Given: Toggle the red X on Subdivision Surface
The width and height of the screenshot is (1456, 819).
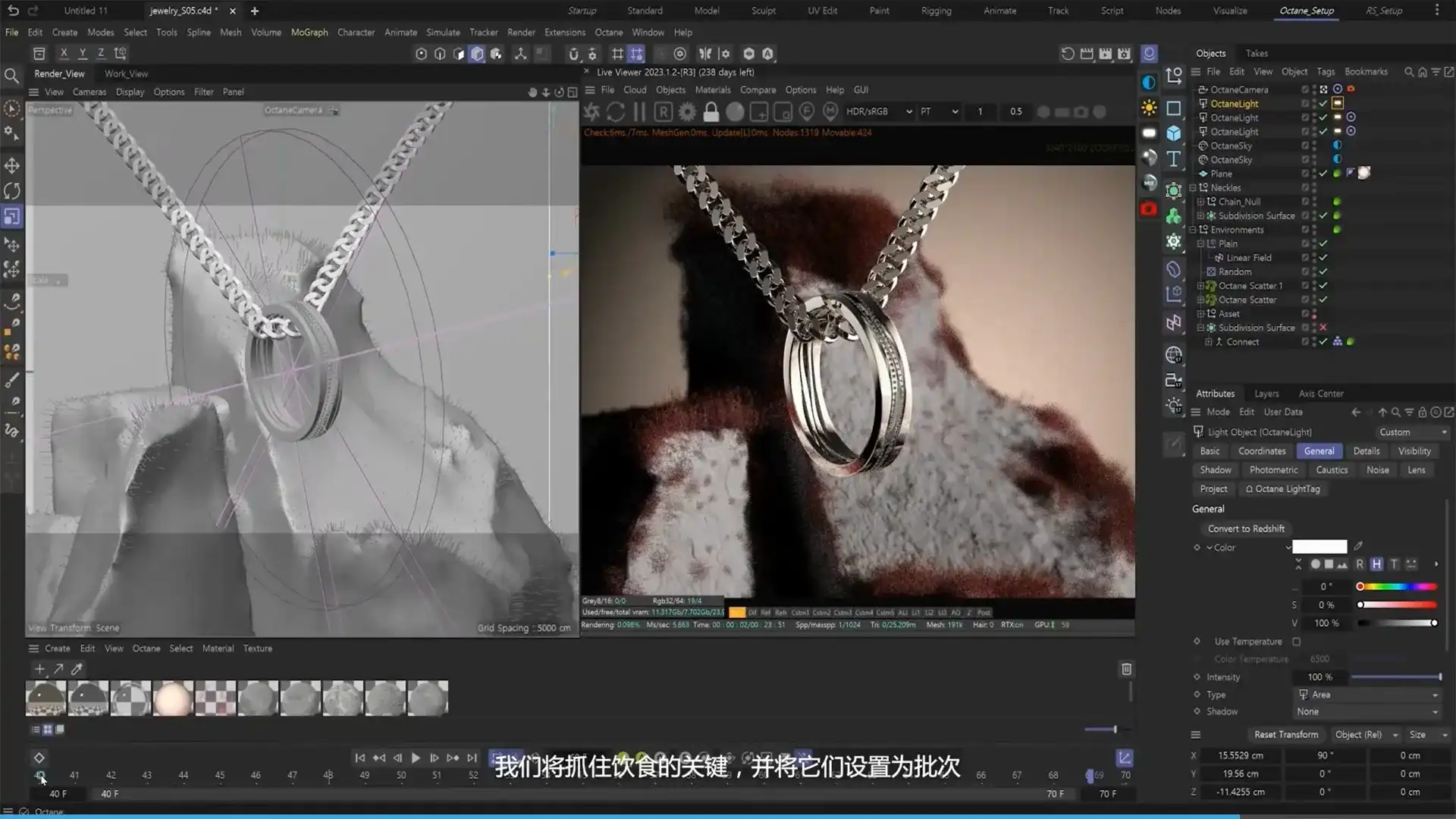Looking at the screenshot, I should [x=1324, y=328].
